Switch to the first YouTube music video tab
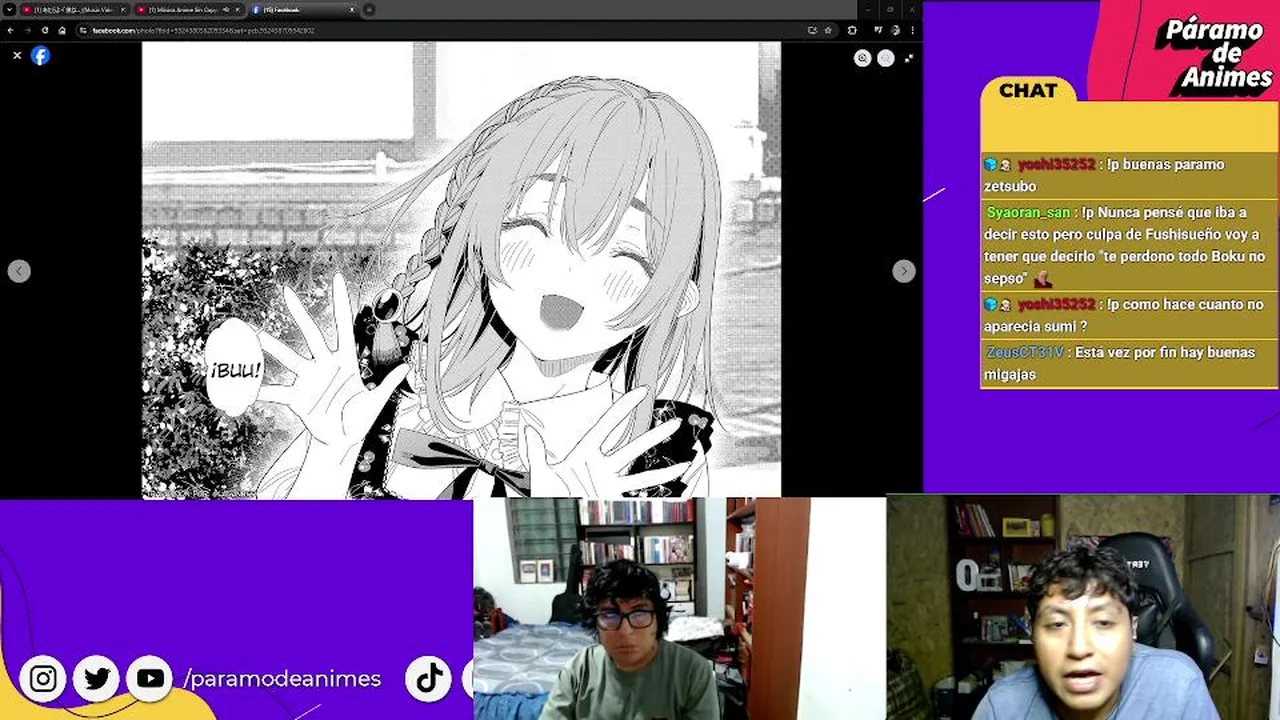The image size is (1280, 720). 74,9
